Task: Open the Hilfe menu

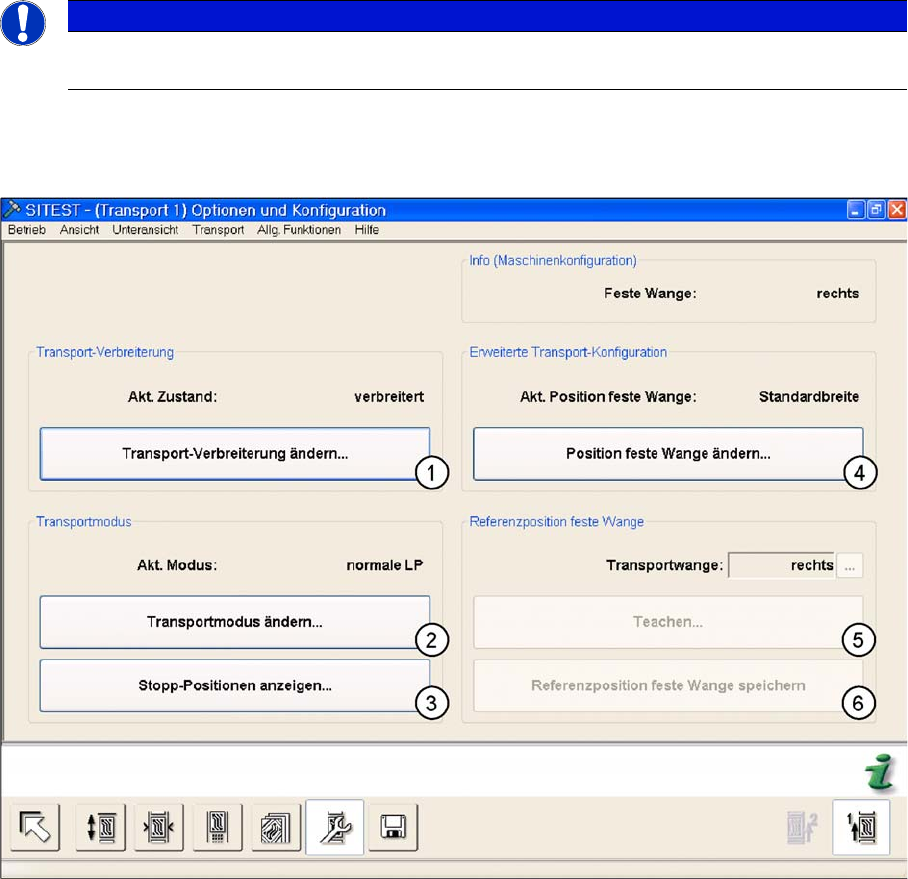Action: coord(366,230)
